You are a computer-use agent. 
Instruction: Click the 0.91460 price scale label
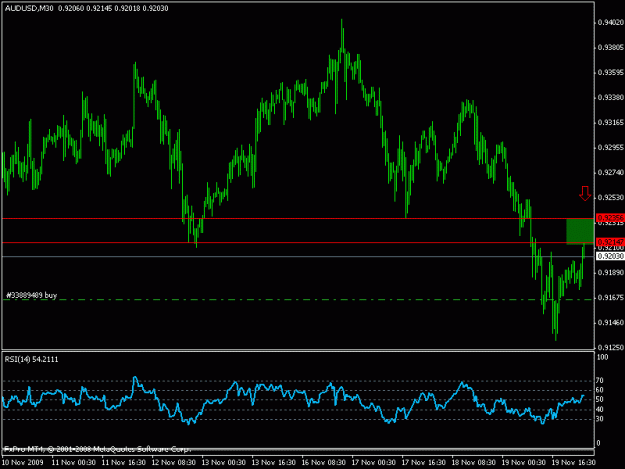[x=611, y=323]
